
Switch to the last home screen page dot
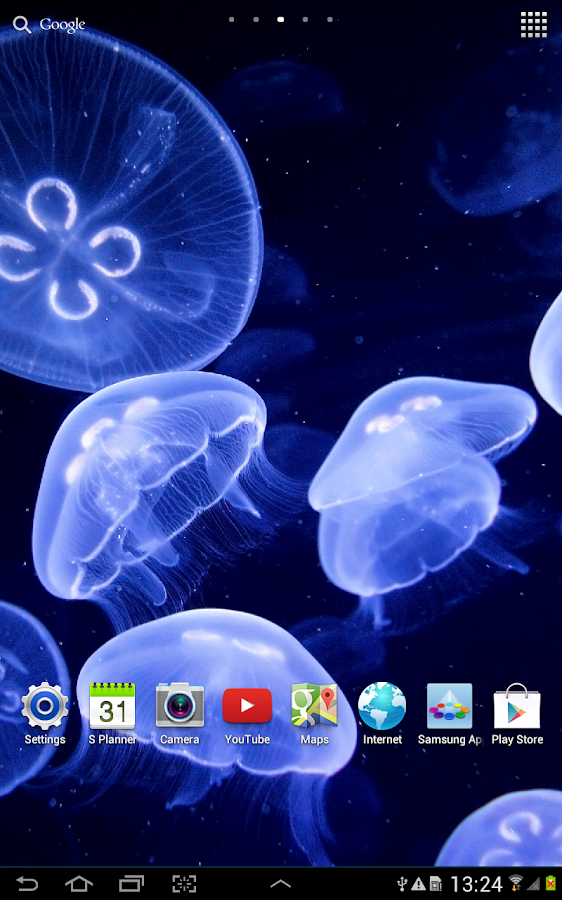[330, 20]
